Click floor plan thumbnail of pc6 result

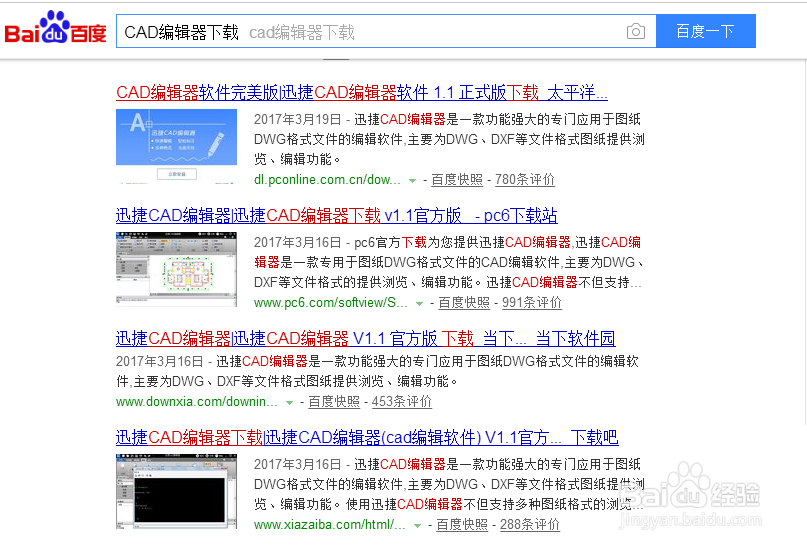click(177, 269)
